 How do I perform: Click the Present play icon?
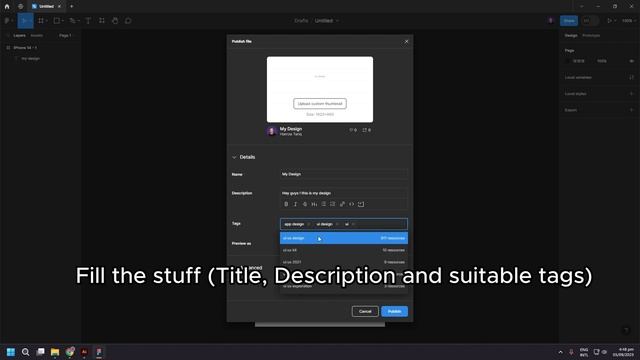[609, 20]
